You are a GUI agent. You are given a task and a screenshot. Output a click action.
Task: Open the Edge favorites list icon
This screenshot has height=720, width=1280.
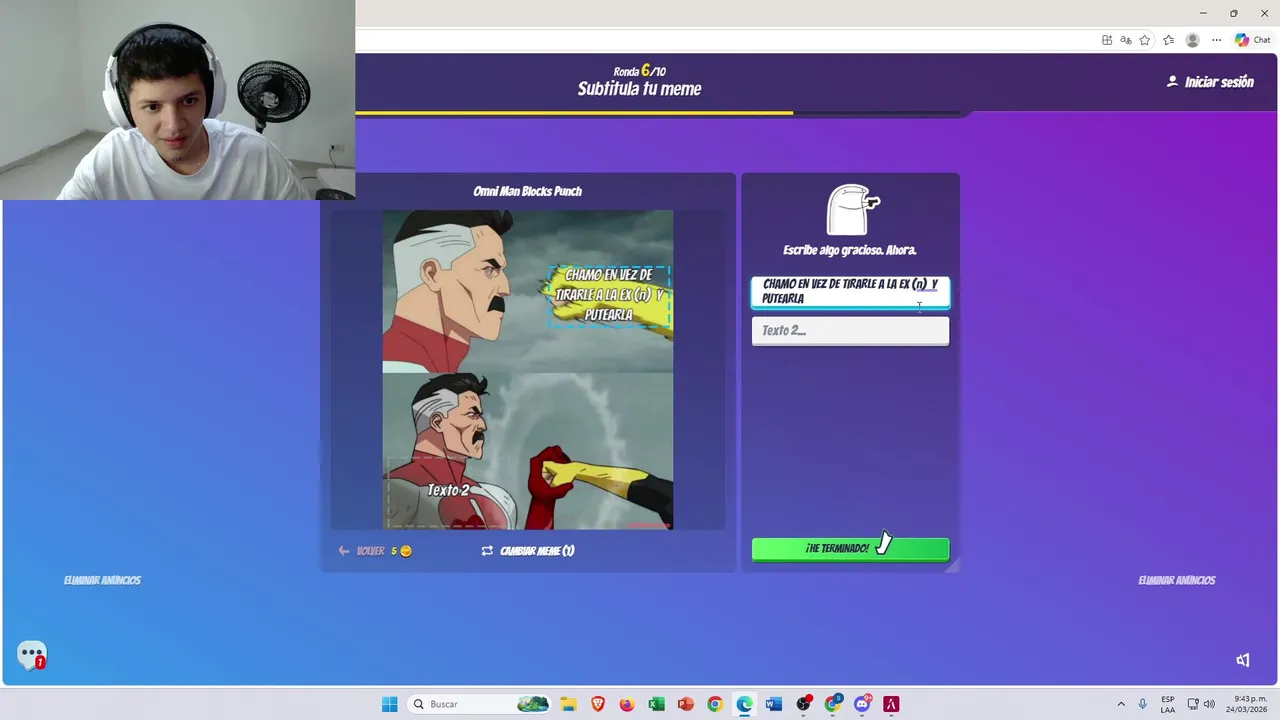pos(1168,40)
